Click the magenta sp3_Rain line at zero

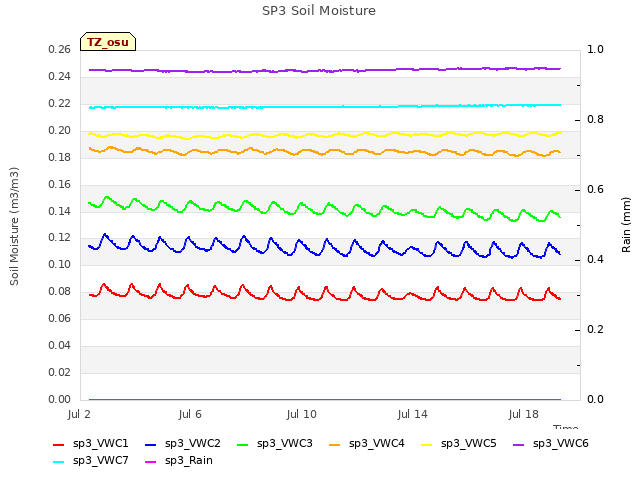point(325,400)
